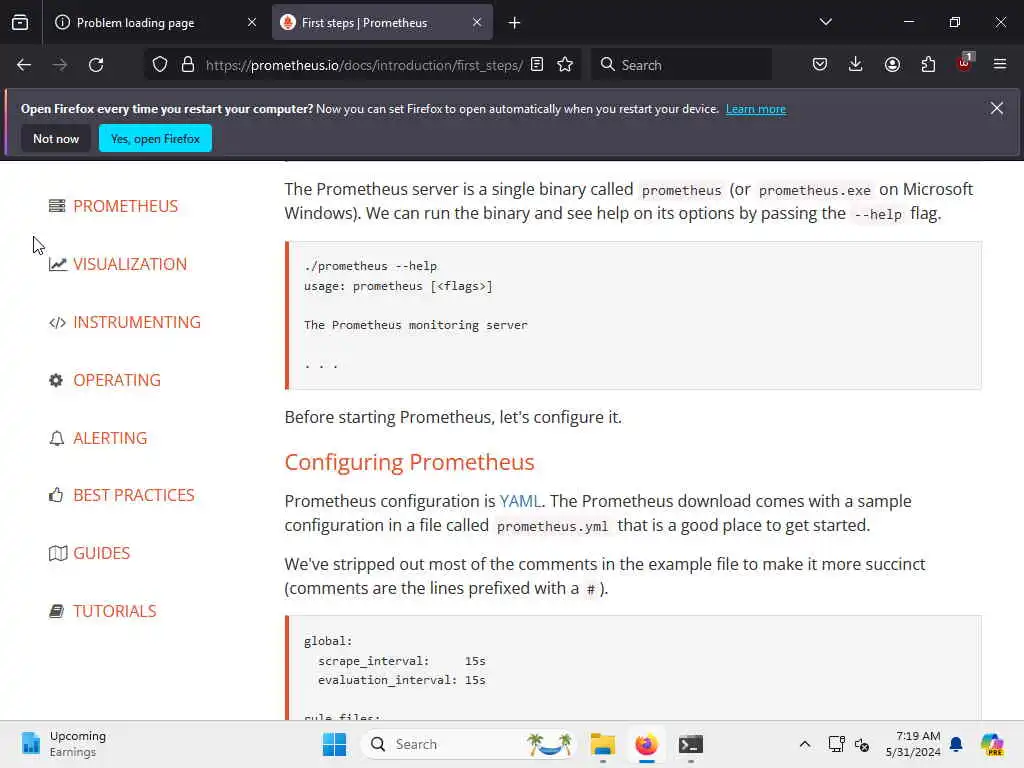1024x768 pixels.
Task: View site security padlock info
Action: (188, 65)
